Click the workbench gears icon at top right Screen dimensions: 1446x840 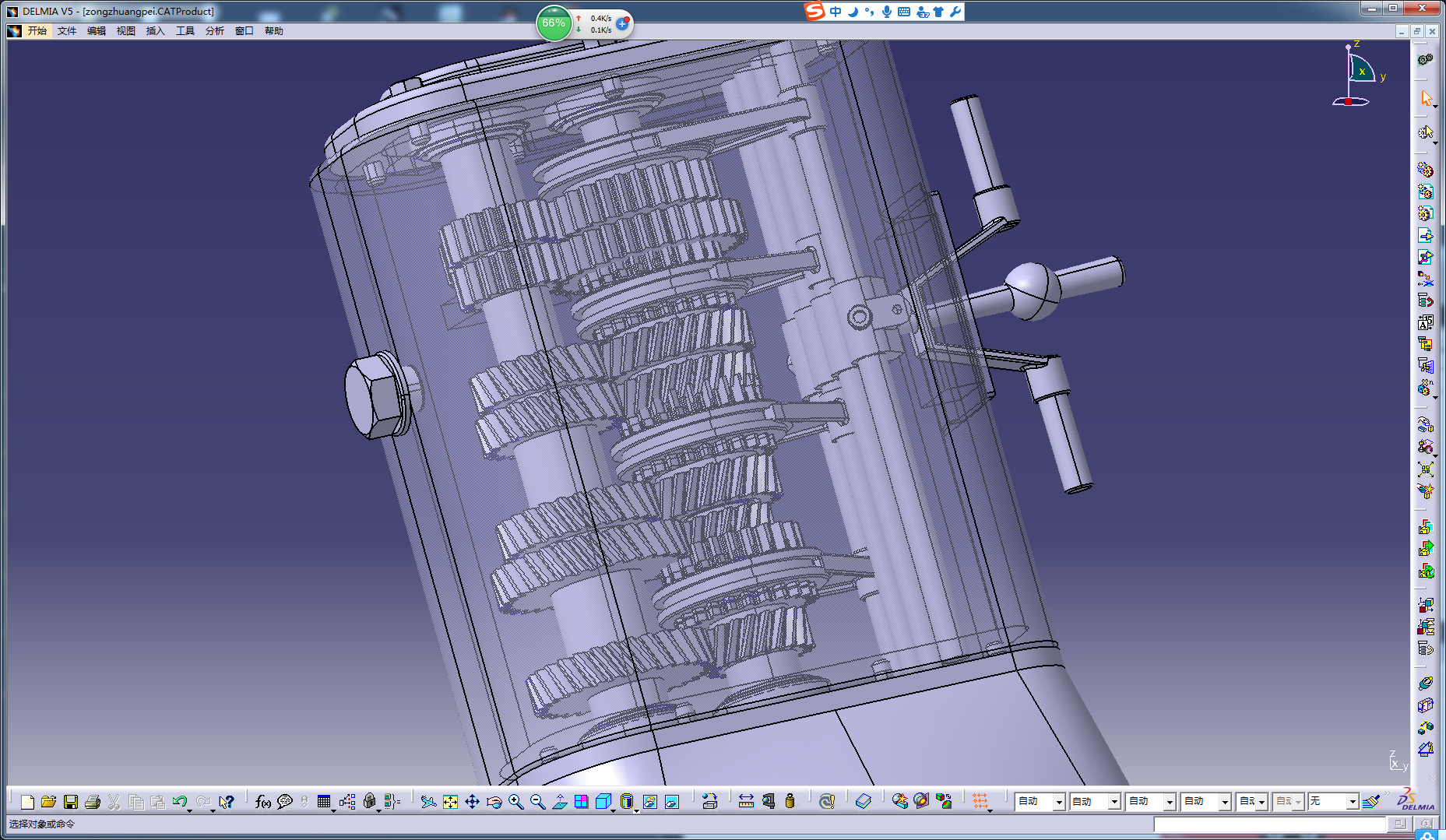click(1425, 60)
